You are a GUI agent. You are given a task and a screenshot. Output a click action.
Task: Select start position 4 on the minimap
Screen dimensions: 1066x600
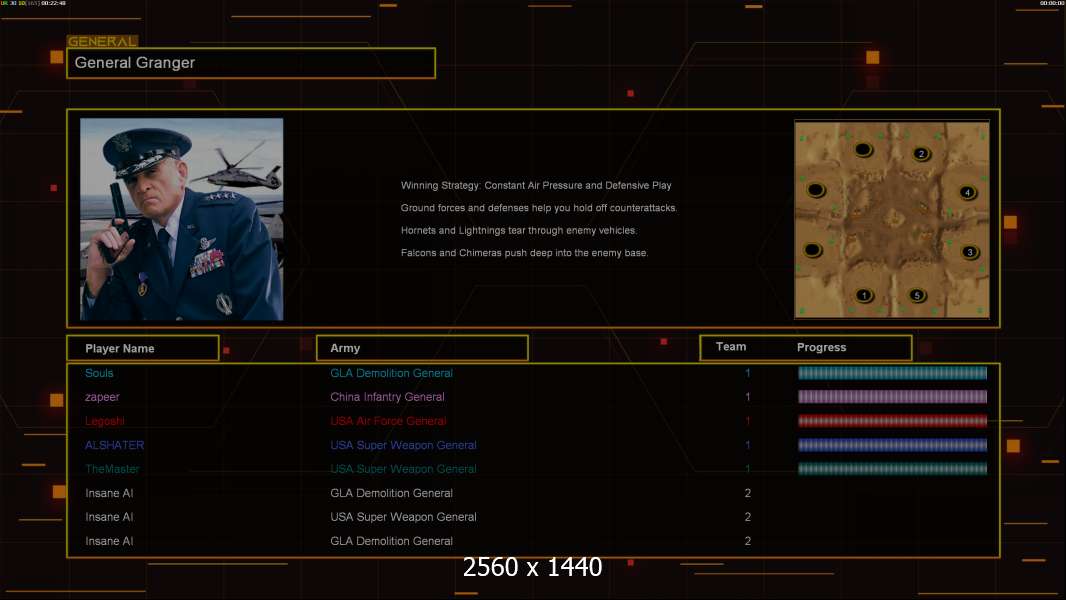[x=967, y=192]
